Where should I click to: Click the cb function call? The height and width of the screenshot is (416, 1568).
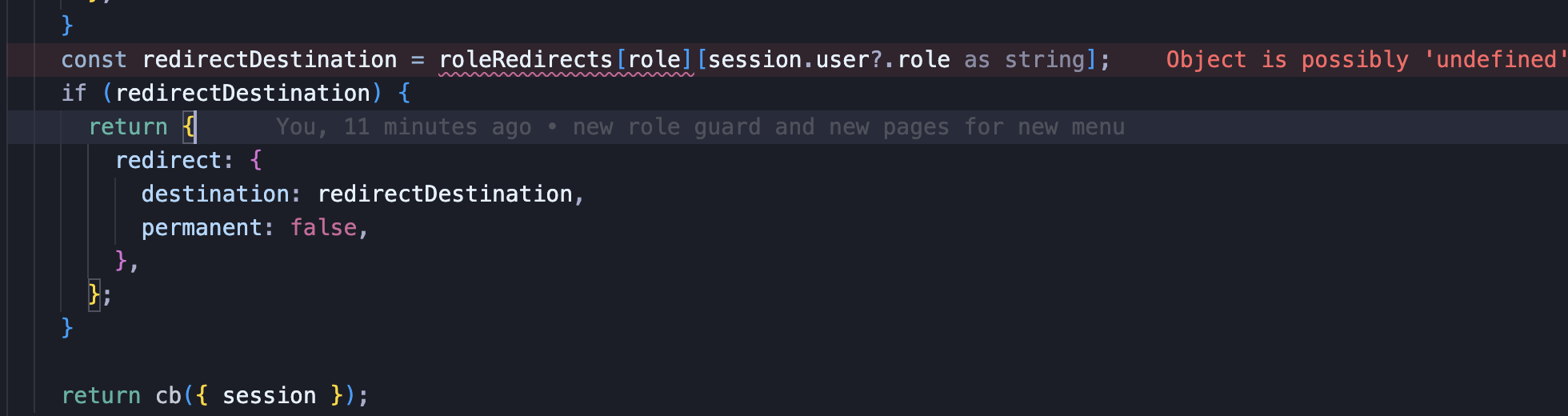point(168,396)
